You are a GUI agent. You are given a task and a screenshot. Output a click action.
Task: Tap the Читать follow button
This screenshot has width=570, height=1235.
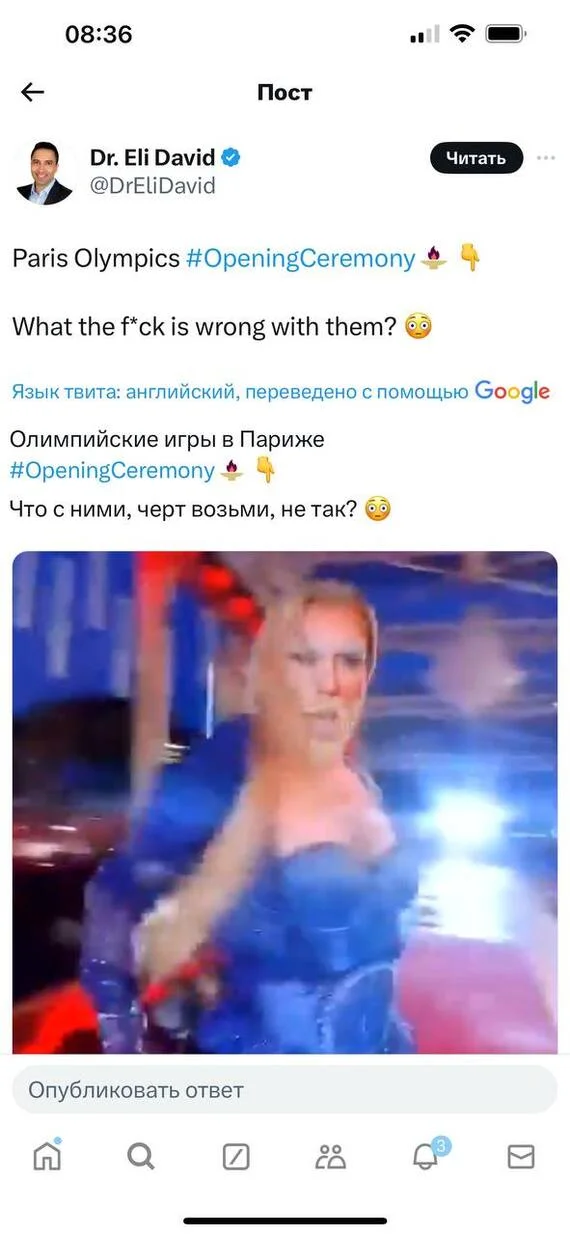tap(476, 158)
